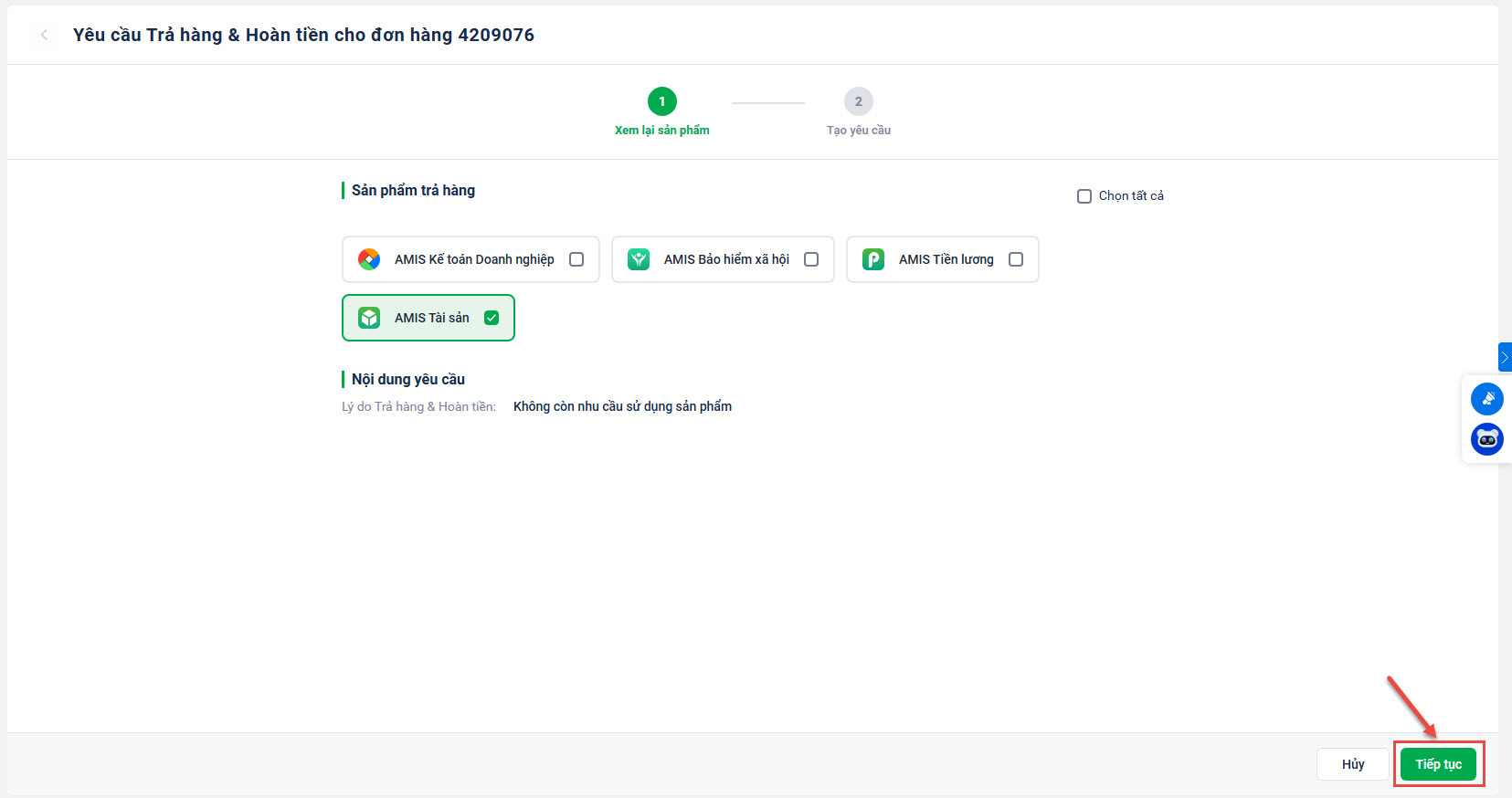The image size is (1512, 798).
Task: Switch to the Tạo yêu cầu step label
Action: (x=858, y=131)
